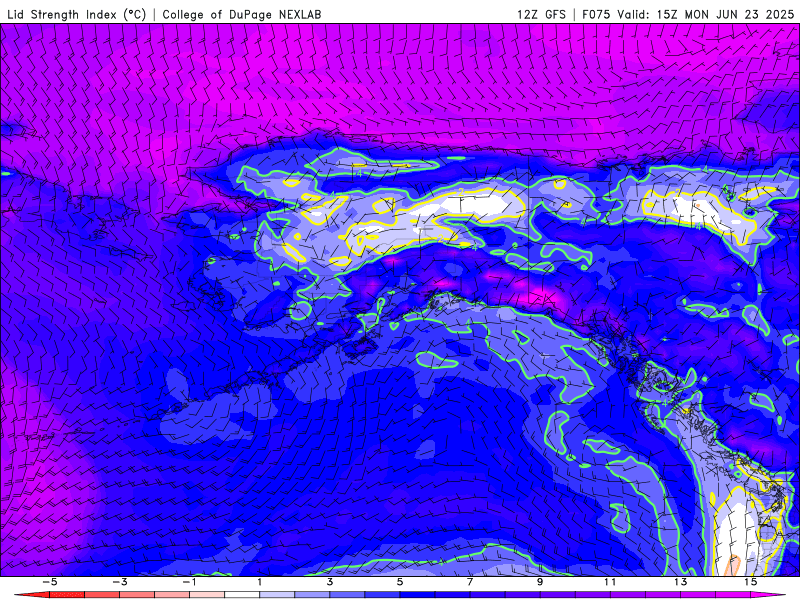
Task: Click the "3" color scale label
Action: (330, 582)
